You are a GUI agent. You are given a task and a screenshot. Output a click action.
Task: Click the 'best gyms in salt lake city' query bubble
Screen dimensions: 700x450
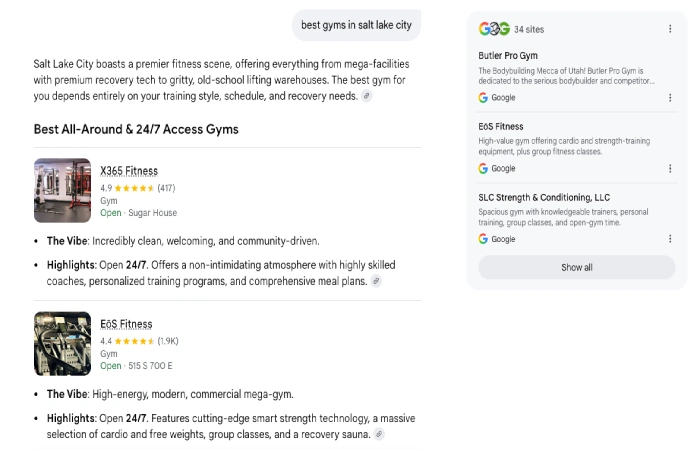356,25
